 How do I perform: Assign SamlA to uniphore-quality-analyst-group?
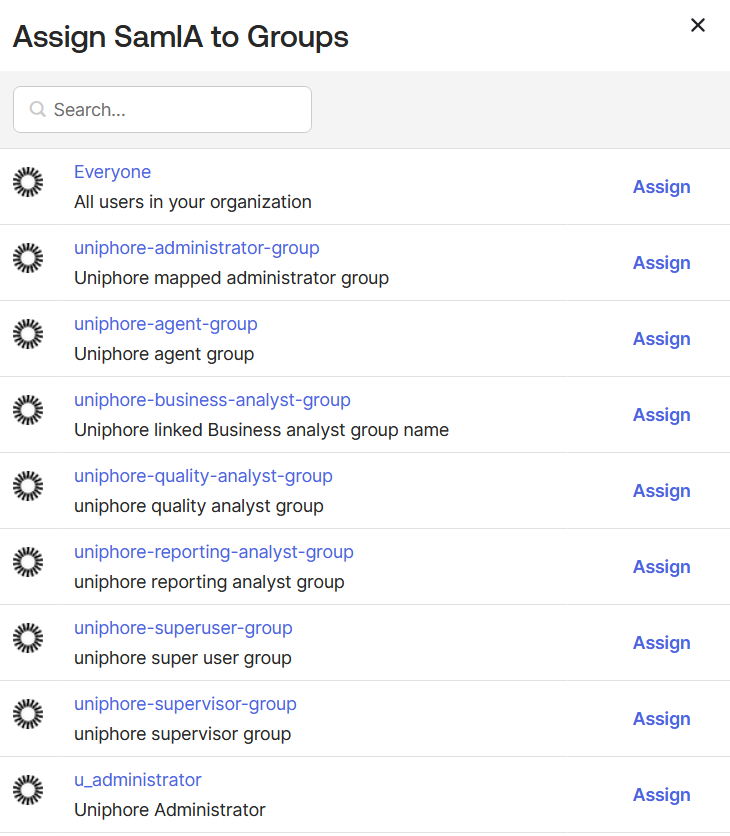pos(661,491)
